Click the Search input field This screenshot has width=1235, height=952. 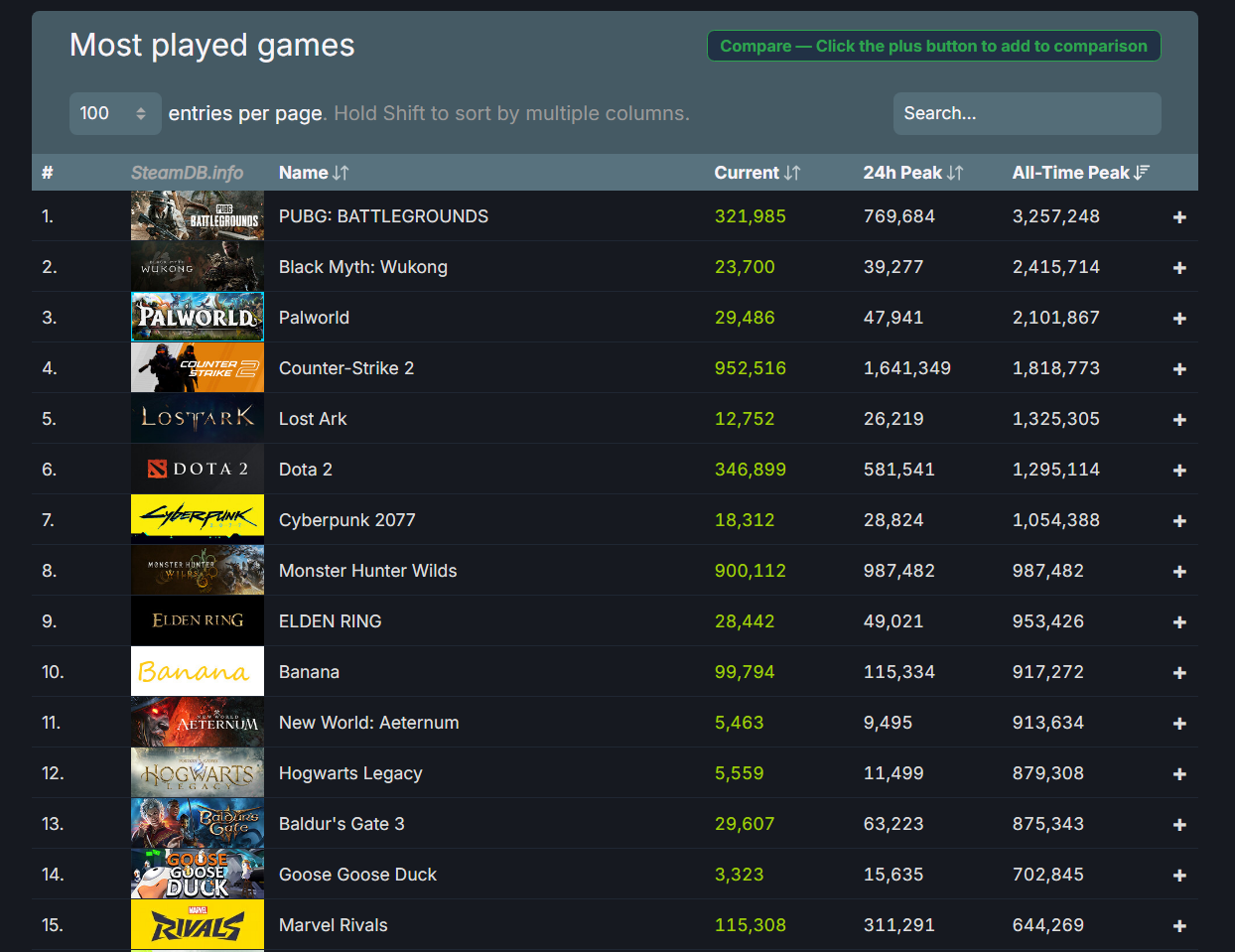(x=1027, y=113)
